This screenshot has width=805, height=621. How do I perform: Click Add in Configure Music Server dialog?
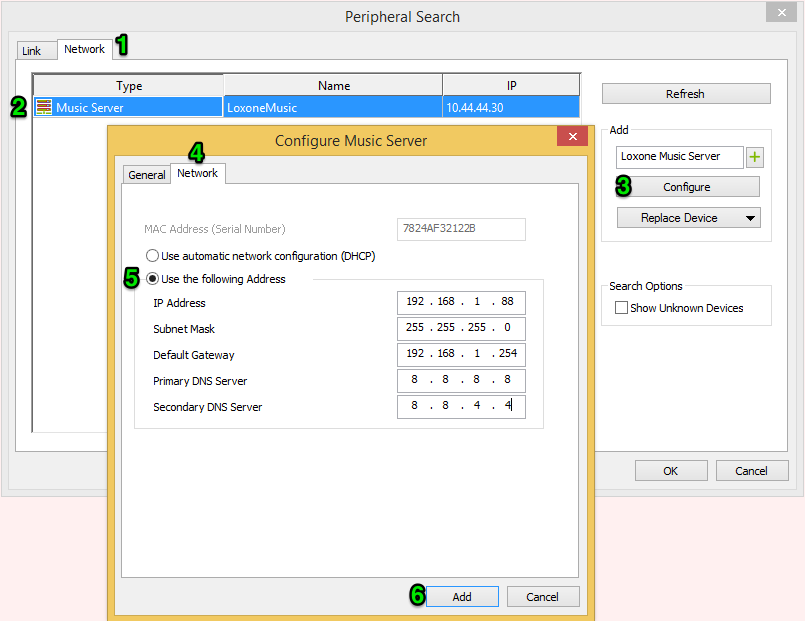click(x=462, y=596)
